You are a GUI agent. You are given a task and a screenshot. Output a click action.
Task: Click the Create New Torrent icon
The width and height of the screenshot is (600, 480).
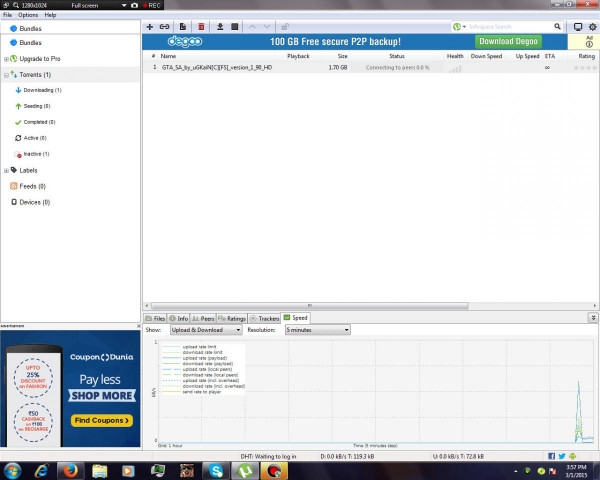183,26
